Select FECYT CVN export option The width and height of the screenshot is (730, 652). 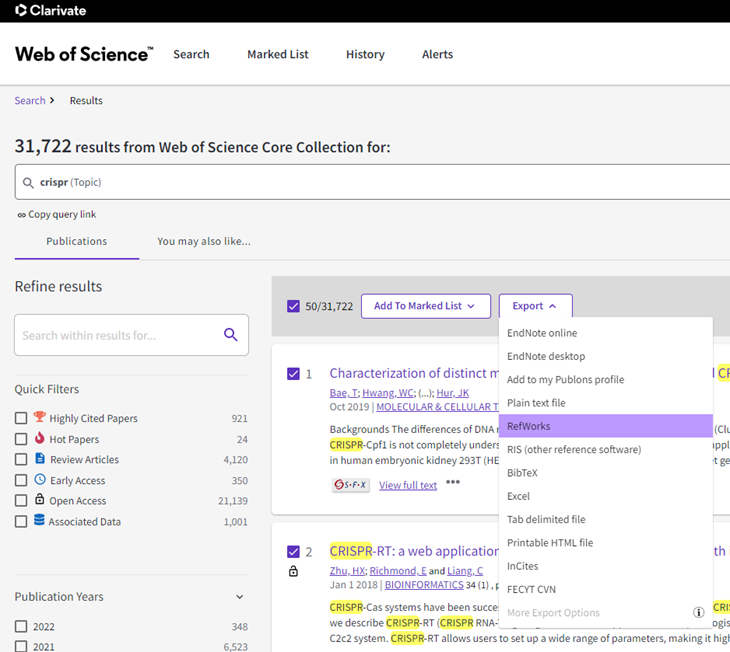tap(606, 589)
